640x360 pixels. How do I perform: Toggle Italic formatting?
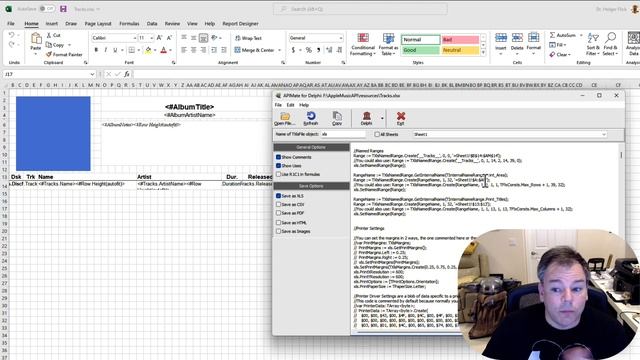point(106,50)
